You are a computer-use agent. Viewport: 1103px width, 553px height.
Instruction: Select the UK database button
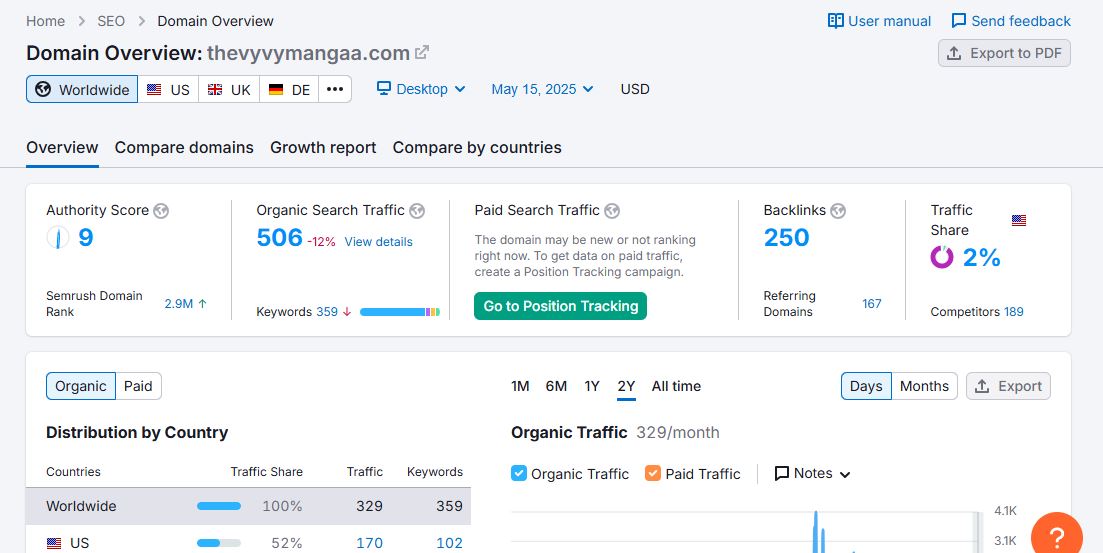pos(229,89)
